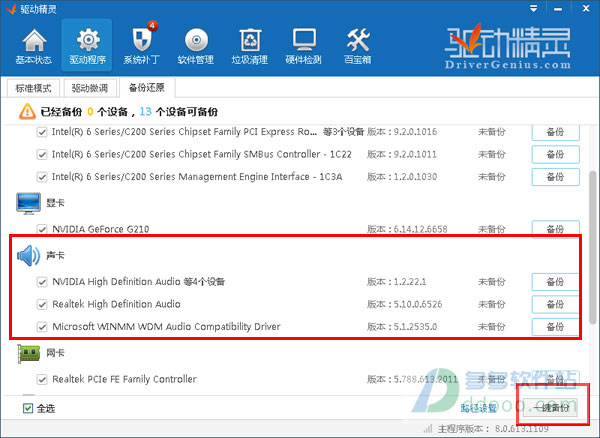Select version text 5.1.2535.0
Screen dimensions: 600x438
pos(415,327)
